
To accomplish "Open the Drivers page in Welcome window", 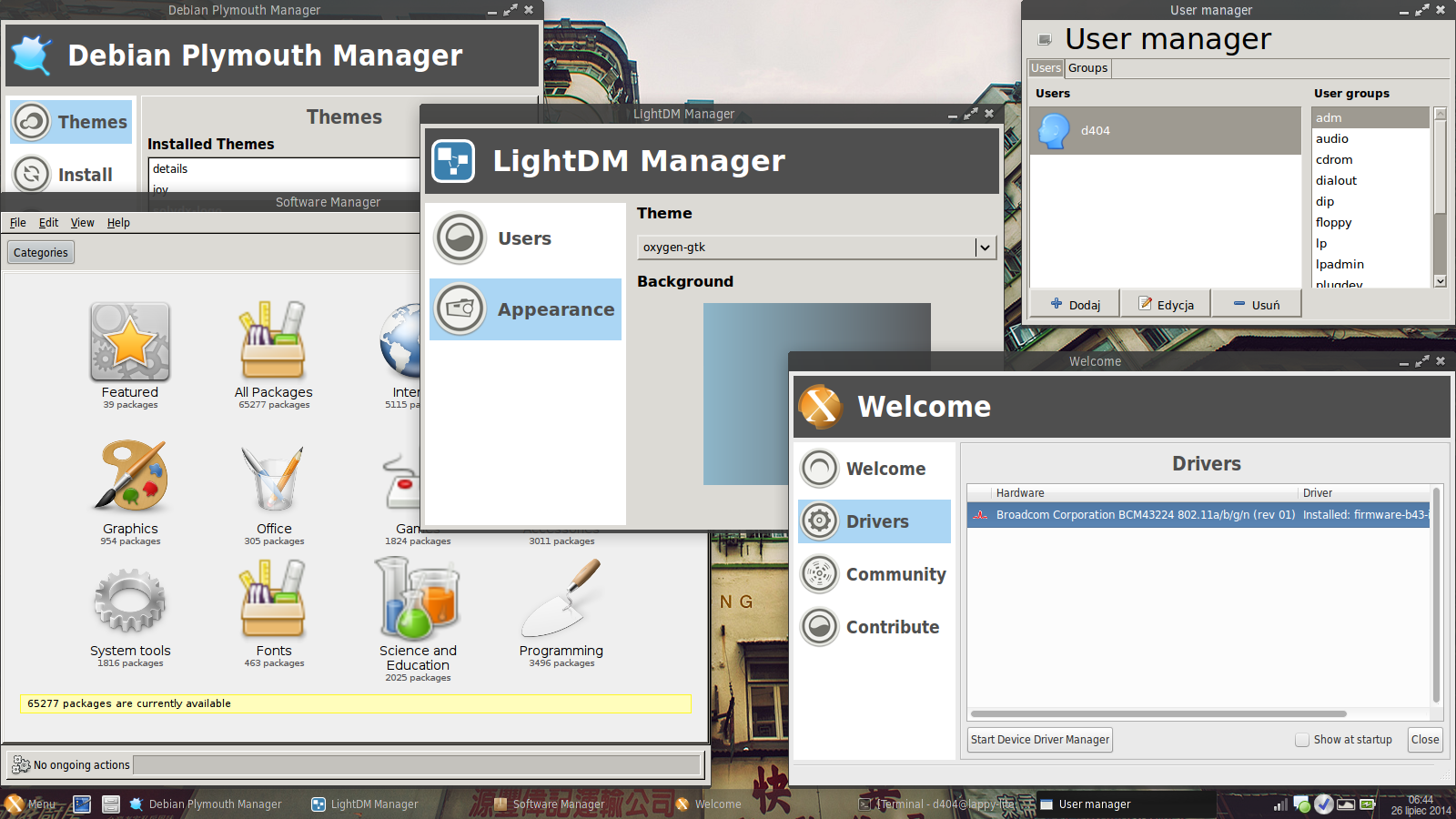I will [875, 521].
